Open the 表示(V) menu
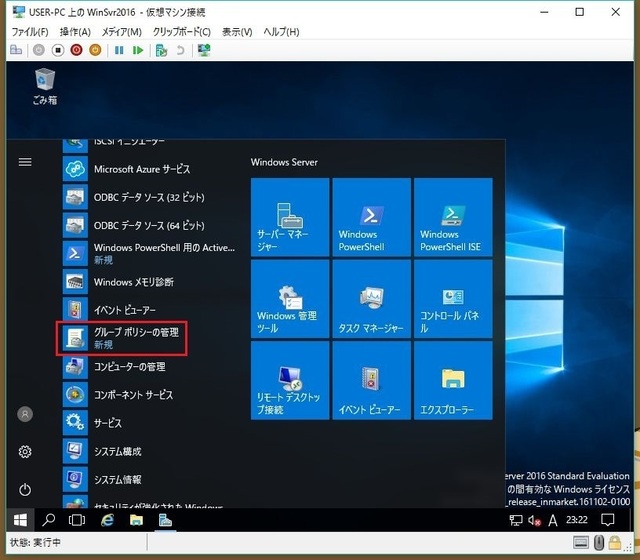This screenshot has width=640, height=560. [x=237, y=32]
